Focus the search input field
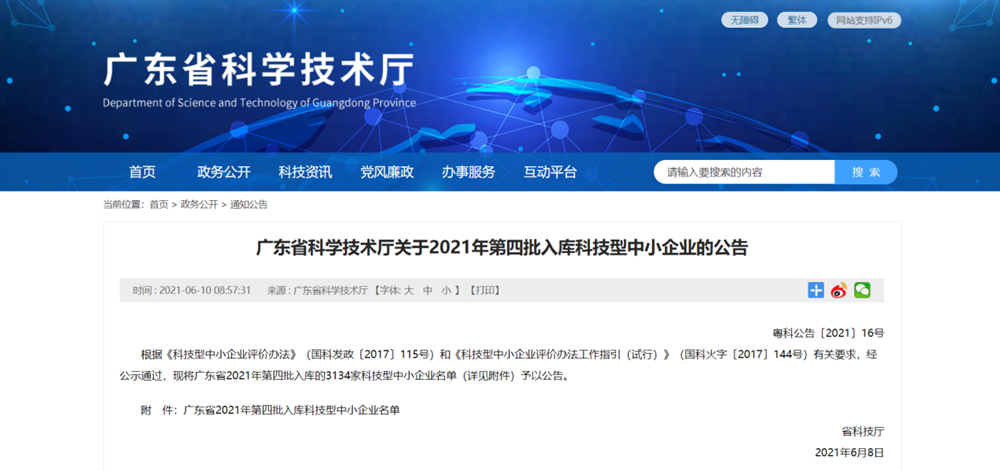Screen dimensions: 1000x471 (x=744, y=172)
